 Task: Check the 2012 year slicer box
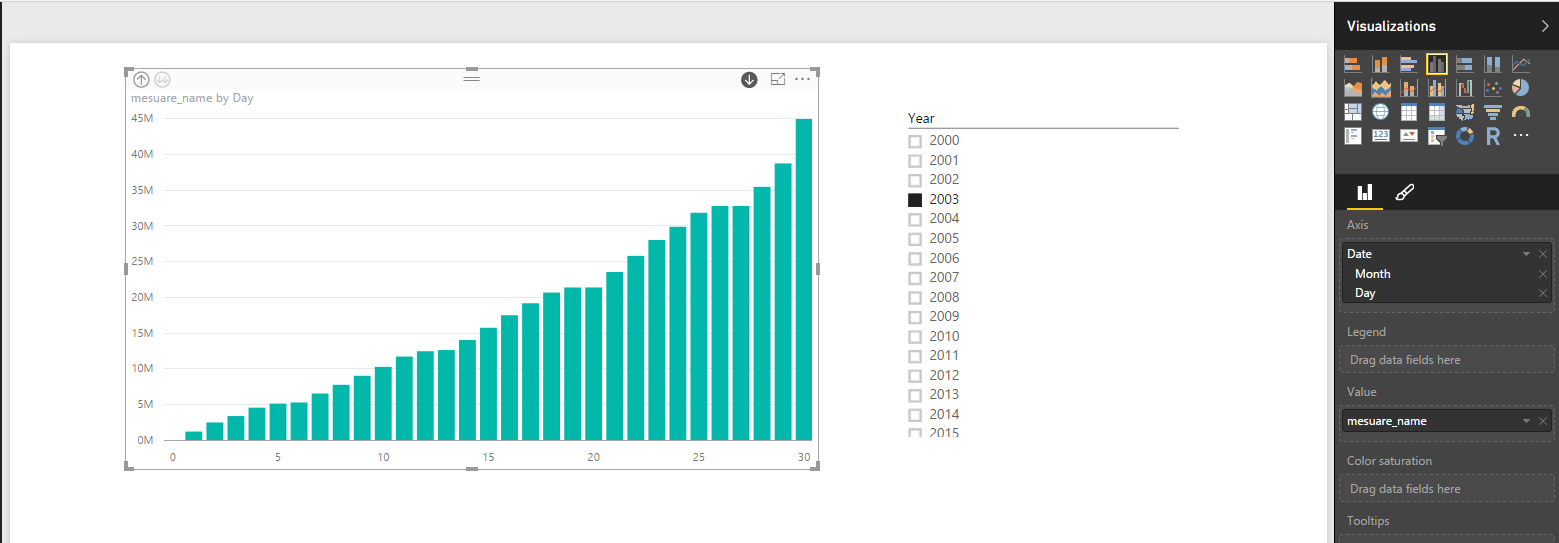[914, 376]
